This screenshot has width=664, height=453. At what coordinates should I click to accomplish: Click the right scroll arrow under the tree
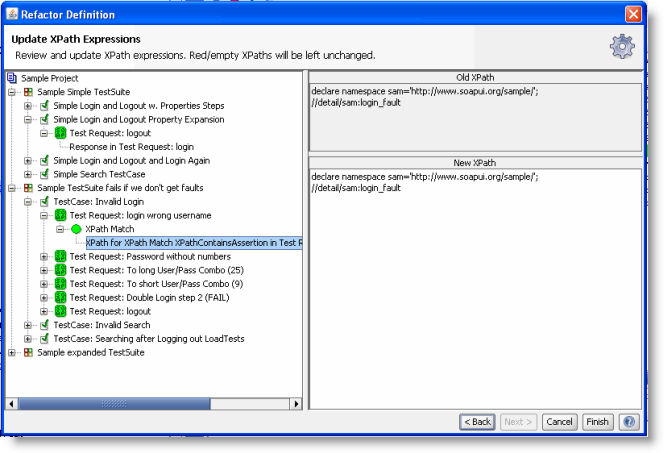[x=296, y=404]
